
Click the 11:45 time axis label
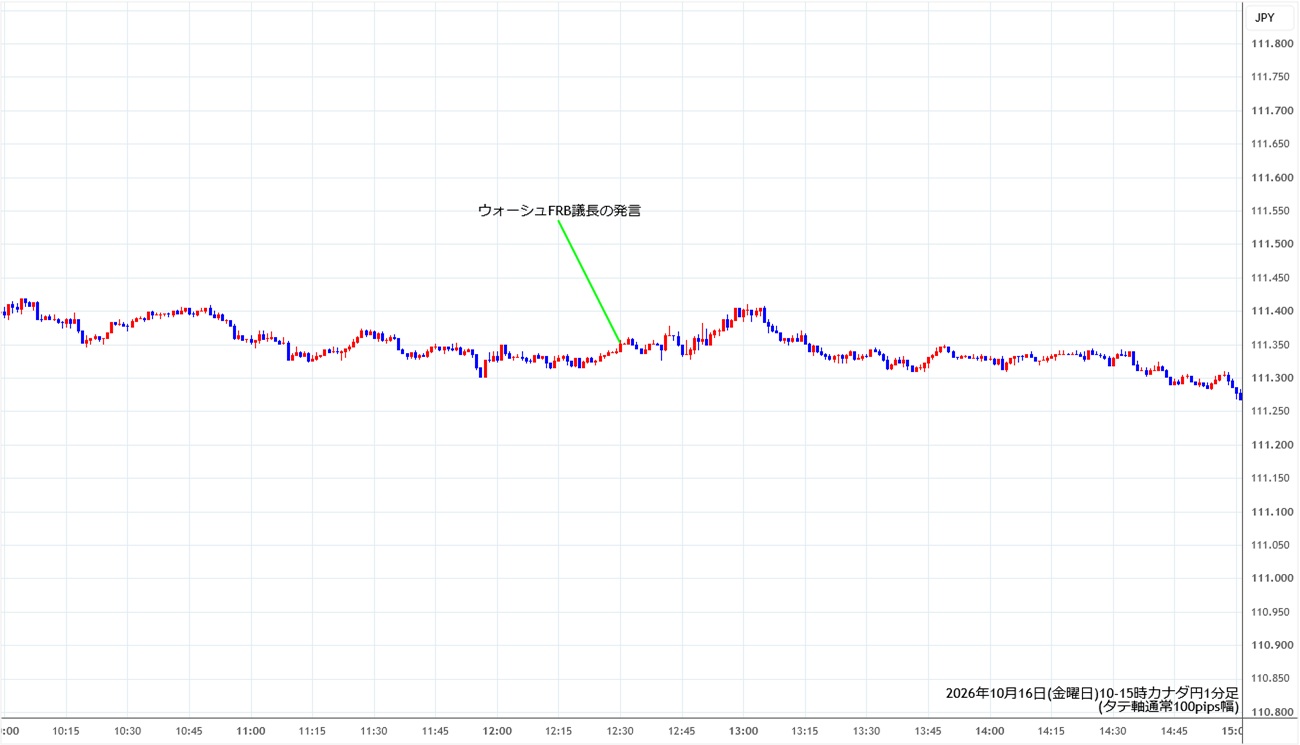click(435, 731)
